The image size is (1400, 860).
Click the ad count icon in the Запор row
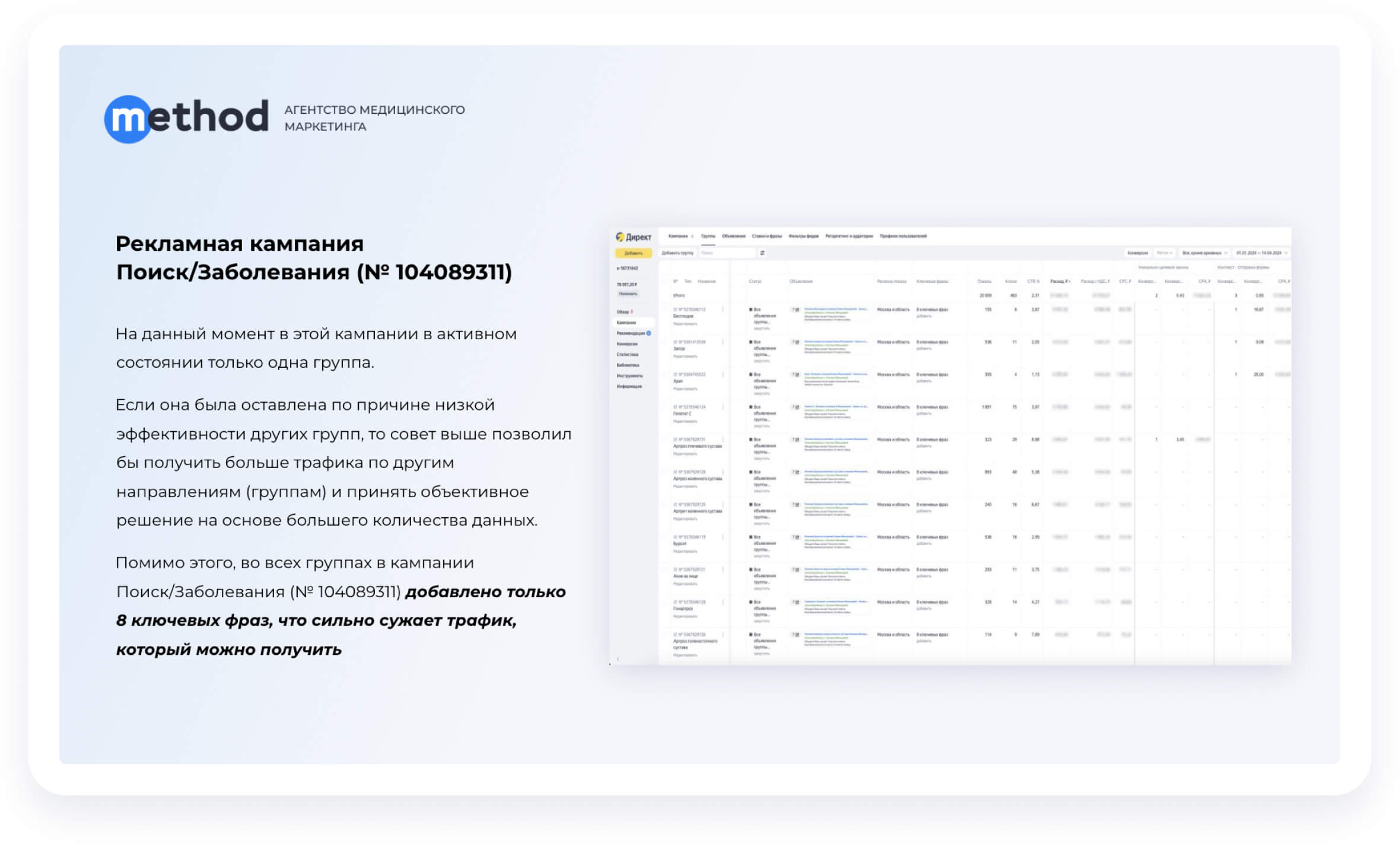[x=796, y=342]
